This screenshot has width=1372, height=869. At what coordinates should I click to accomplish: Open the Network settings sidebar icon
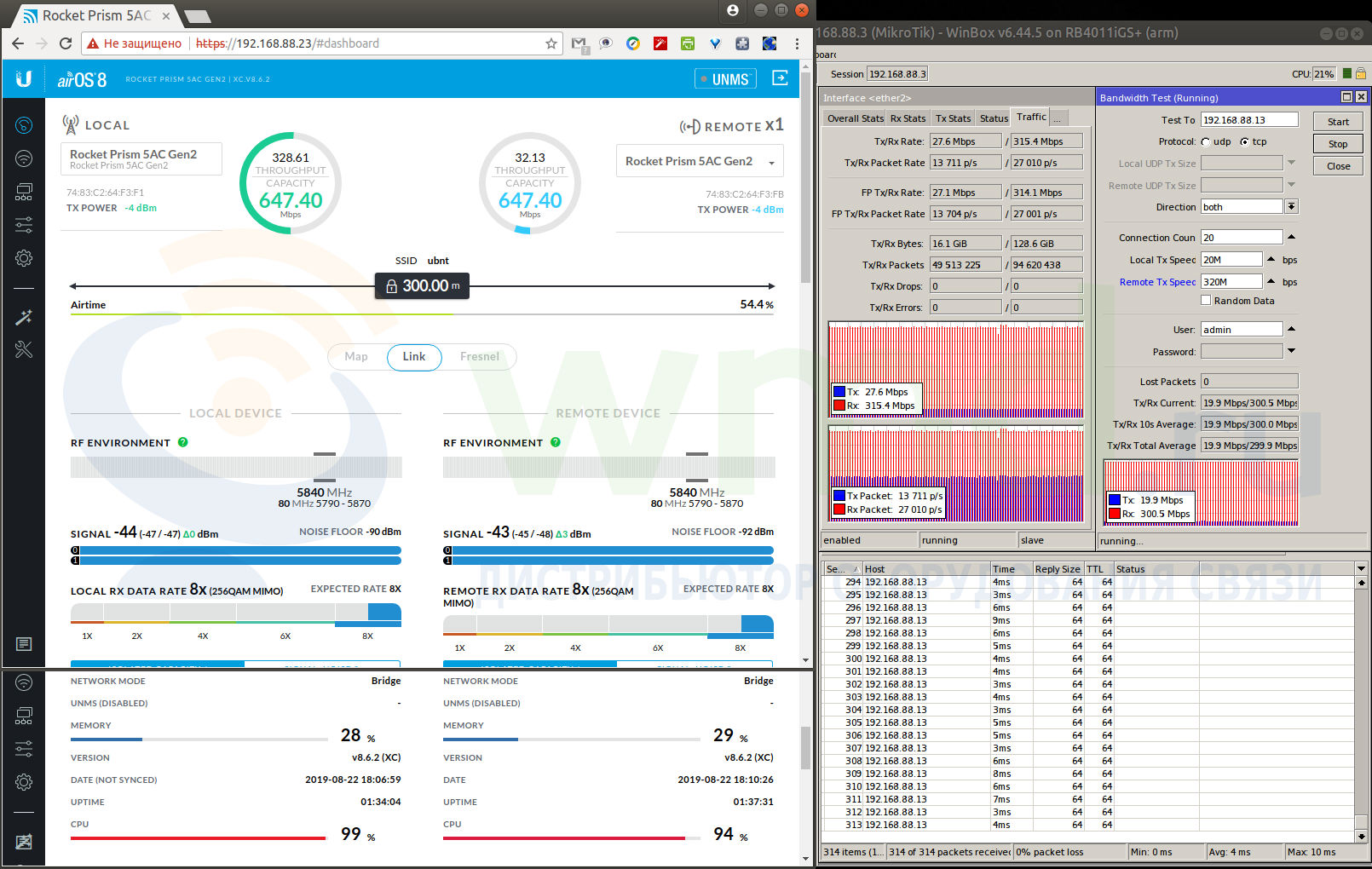[x=24, y=192]
